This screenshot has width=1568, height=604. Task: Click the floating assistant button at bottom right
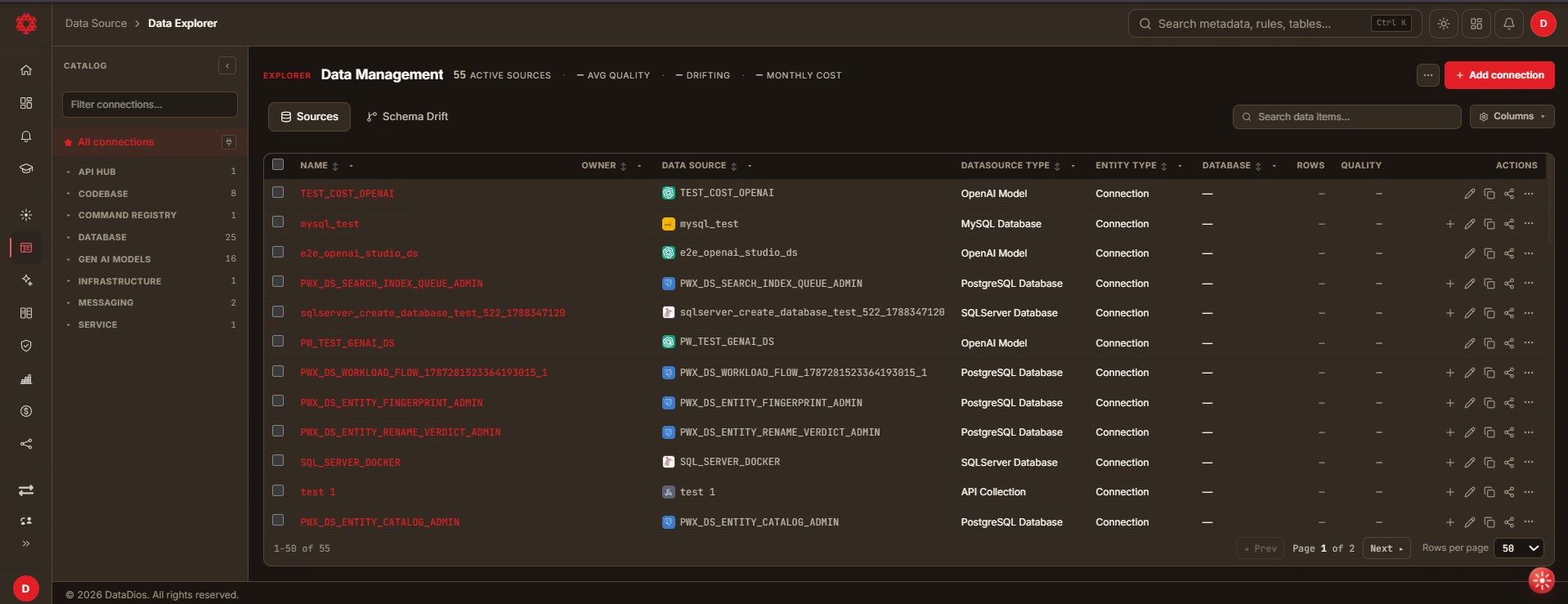(x=1541, y=580)
